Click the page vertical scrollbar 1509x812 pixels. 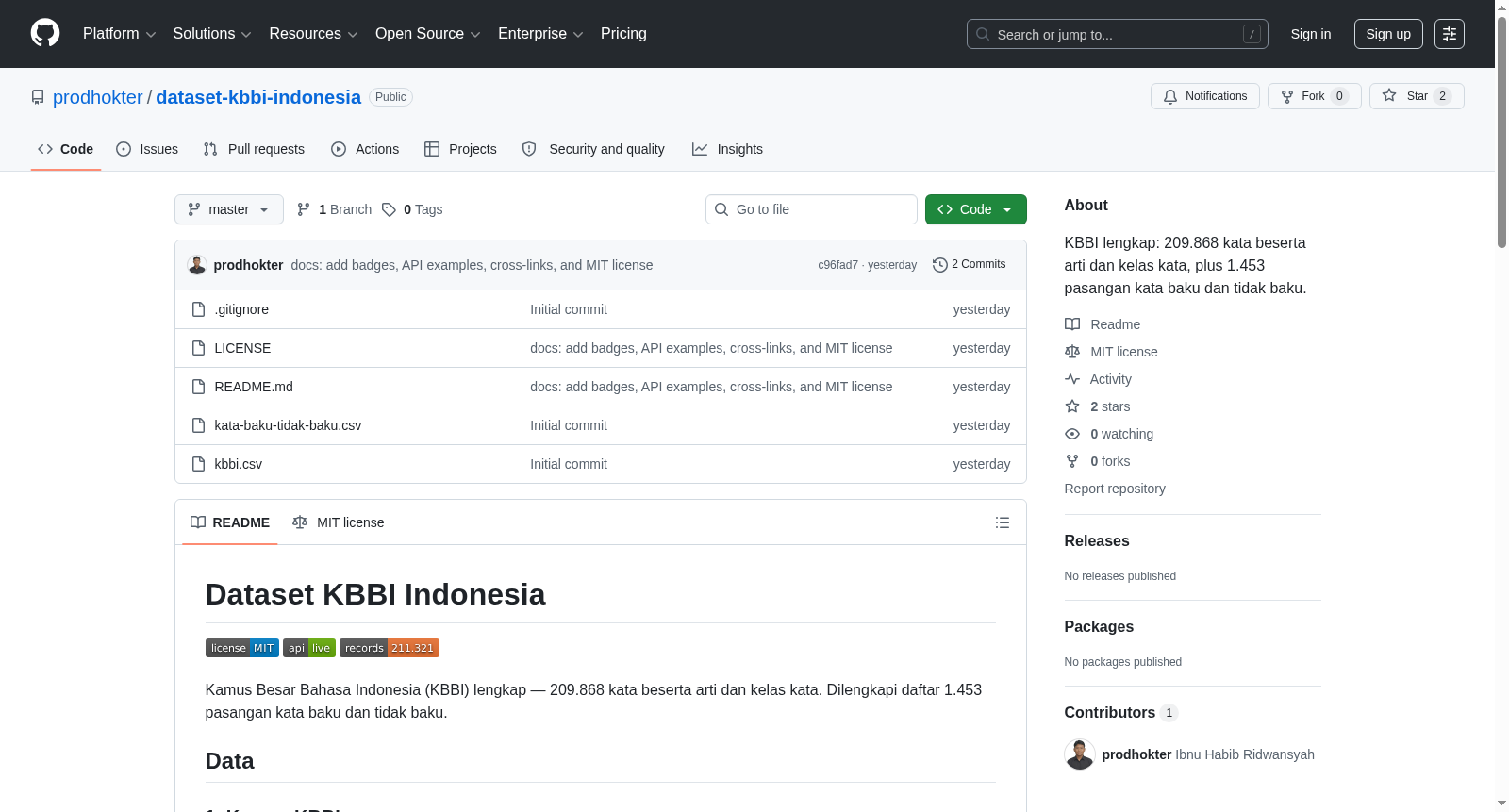[x=1501, y=132]
